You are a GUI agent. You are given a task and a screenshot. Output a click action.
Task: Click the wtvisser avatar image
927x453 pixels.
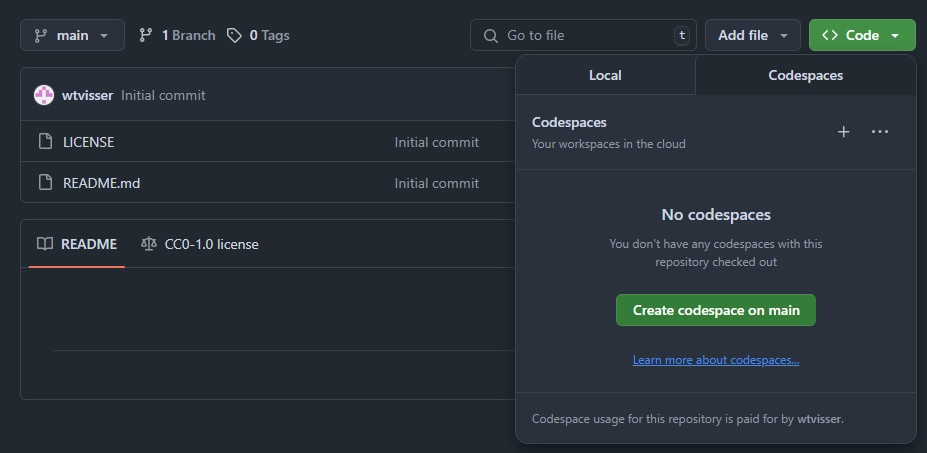tap(44, 95)
